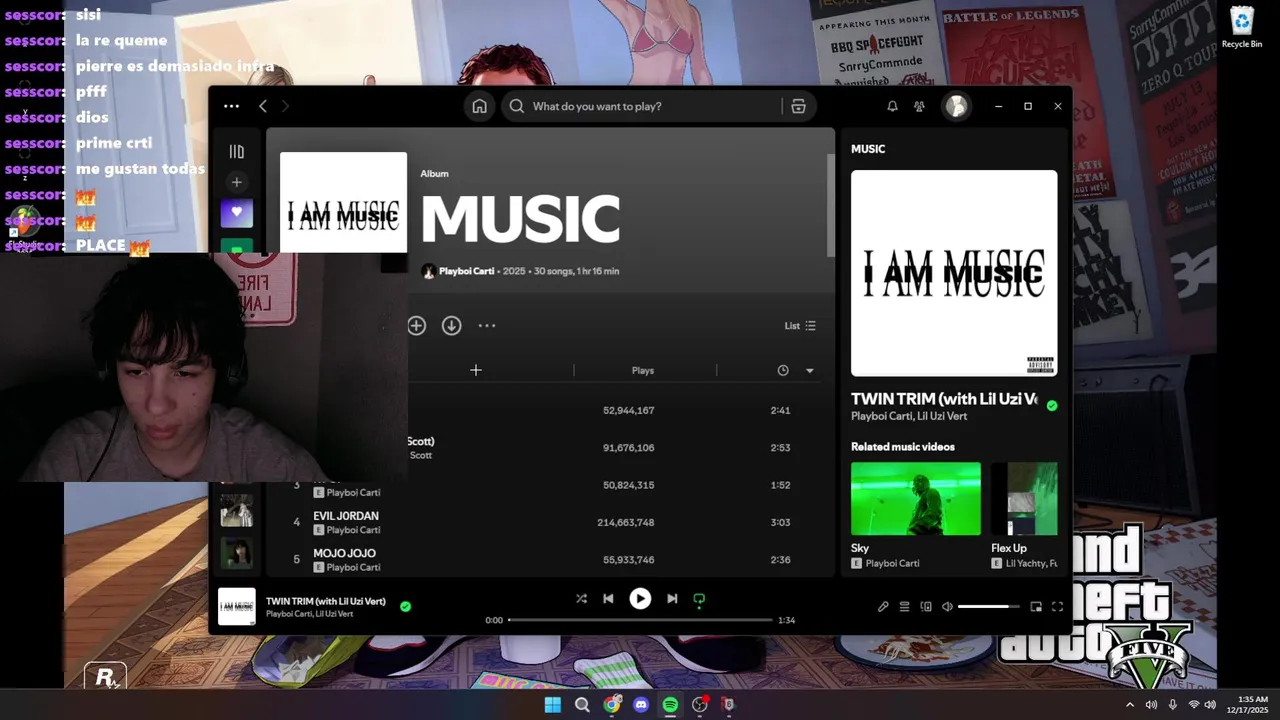Click the now playing bar album thumbnail
This screenshot has height=720, width=1280.
point(237,607)
